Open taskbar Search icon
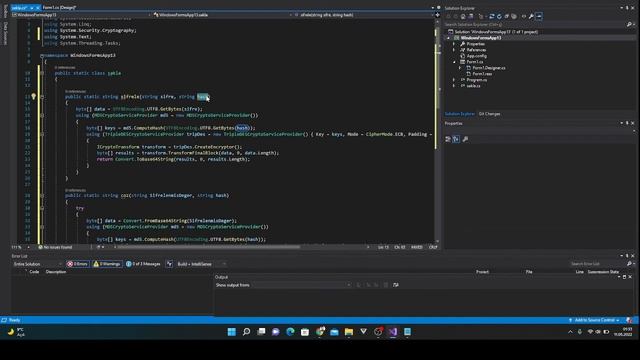Image resolution: width=640 pixels, height=360 pixels. point(247,332)
